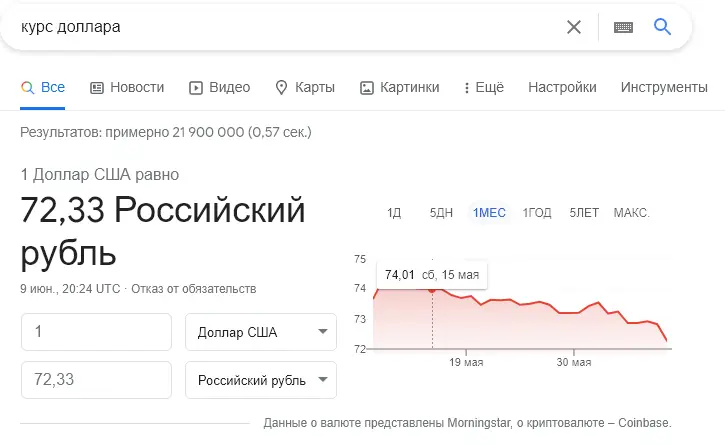The width and height of the screenshot is (725, 445).
Task: Click the chart data point marker at 15 мая
Action: point(432,290)
